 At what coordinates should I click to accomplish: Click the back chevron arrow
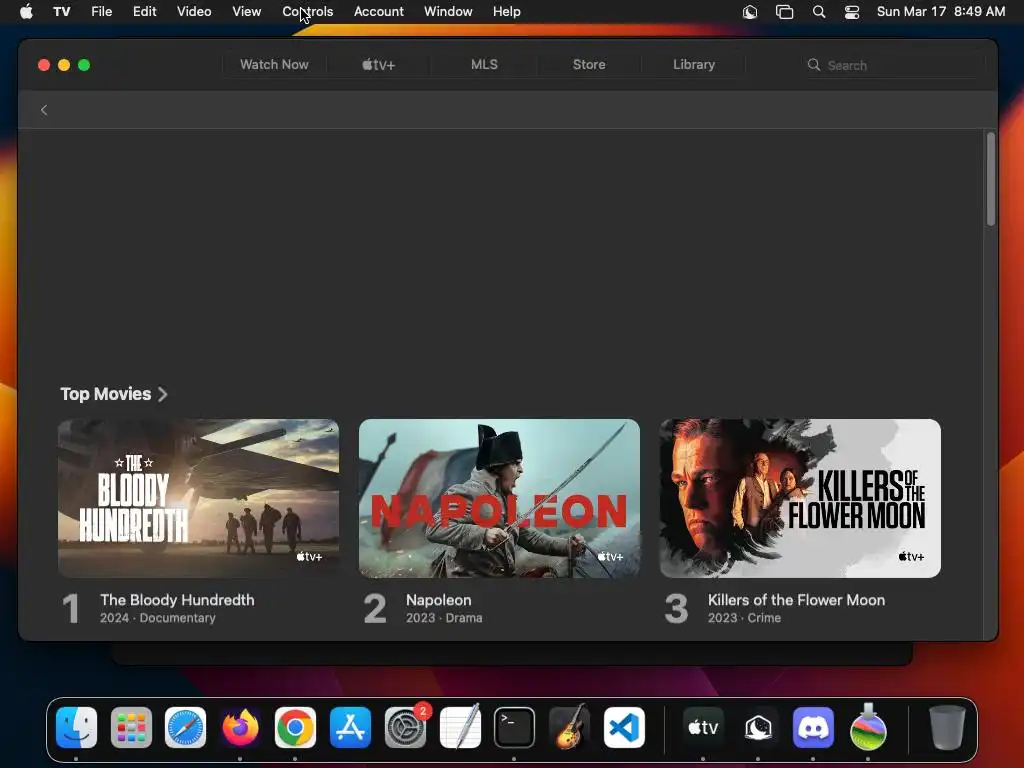44,110
